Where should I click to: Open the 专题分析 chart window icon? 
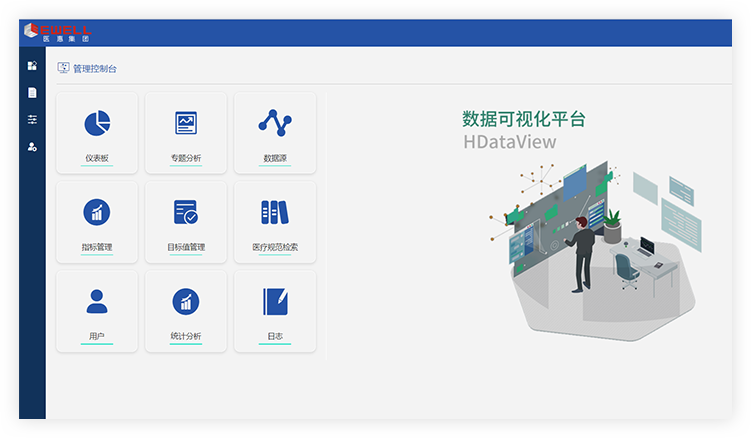[x=186, y=123]
